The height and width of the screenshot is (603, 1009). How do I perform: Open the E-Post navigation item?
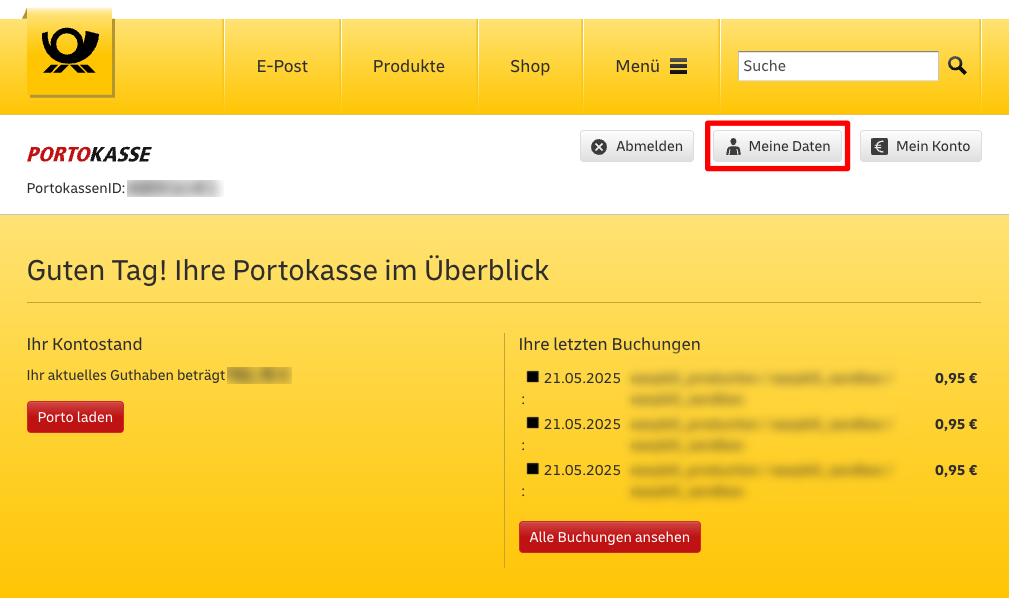(282, 66)
